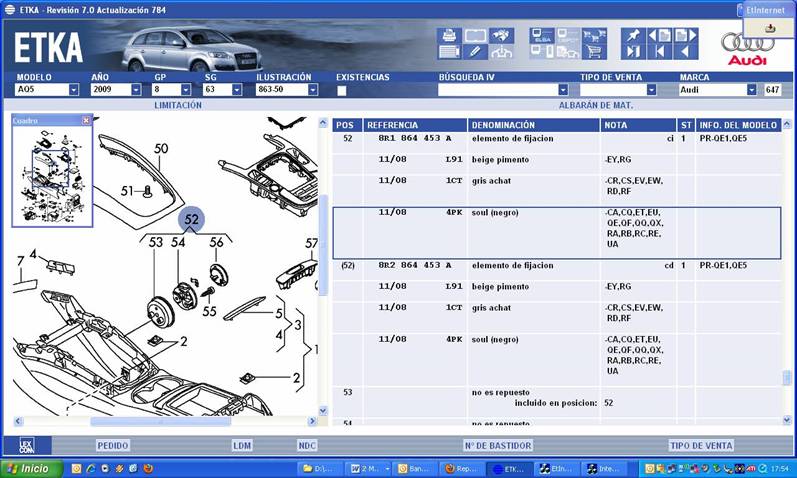Click the binoculars search icon

[x=501, y=36]
